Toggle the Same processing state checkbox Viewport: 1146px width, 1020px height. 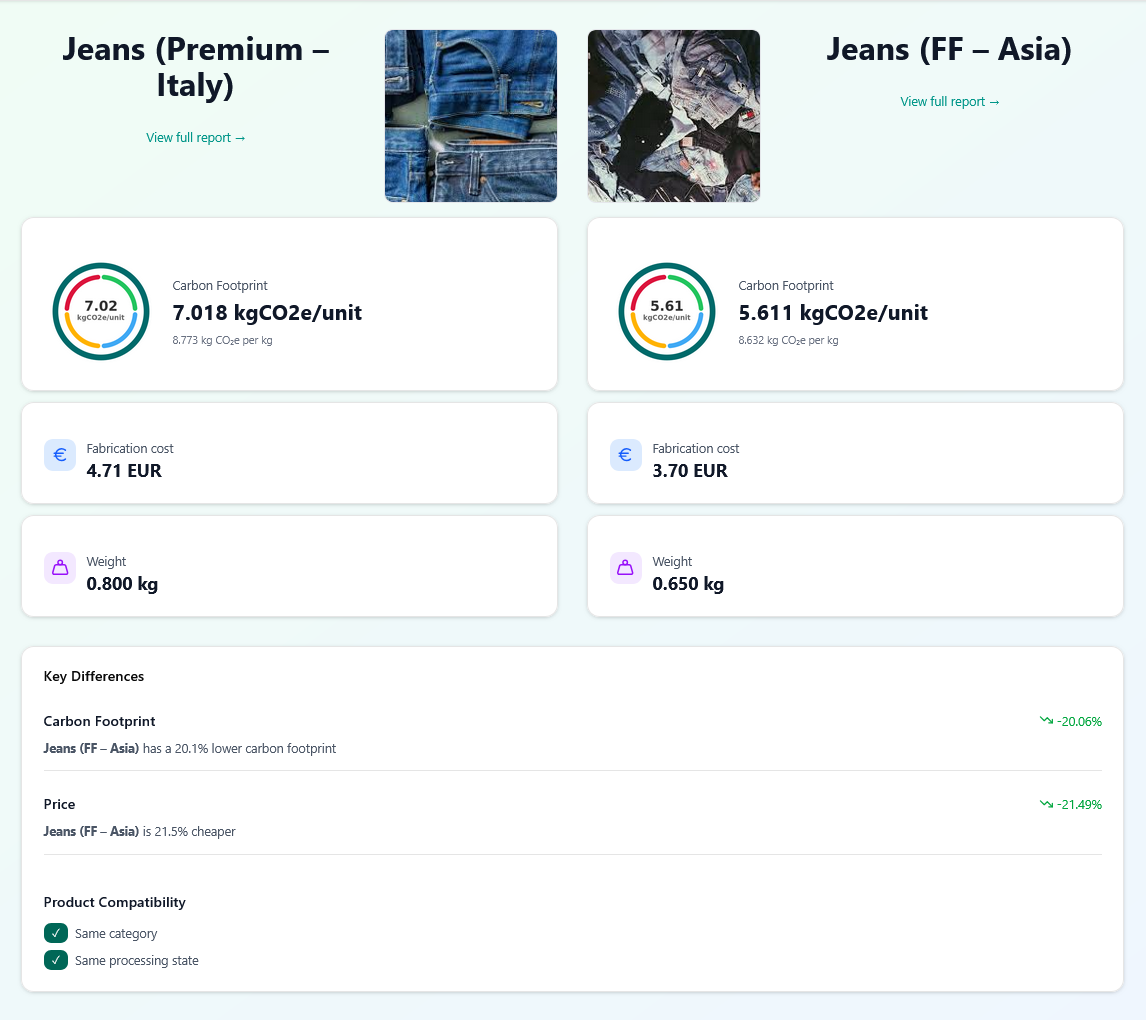pyautogui.click(x=56, y=960)
